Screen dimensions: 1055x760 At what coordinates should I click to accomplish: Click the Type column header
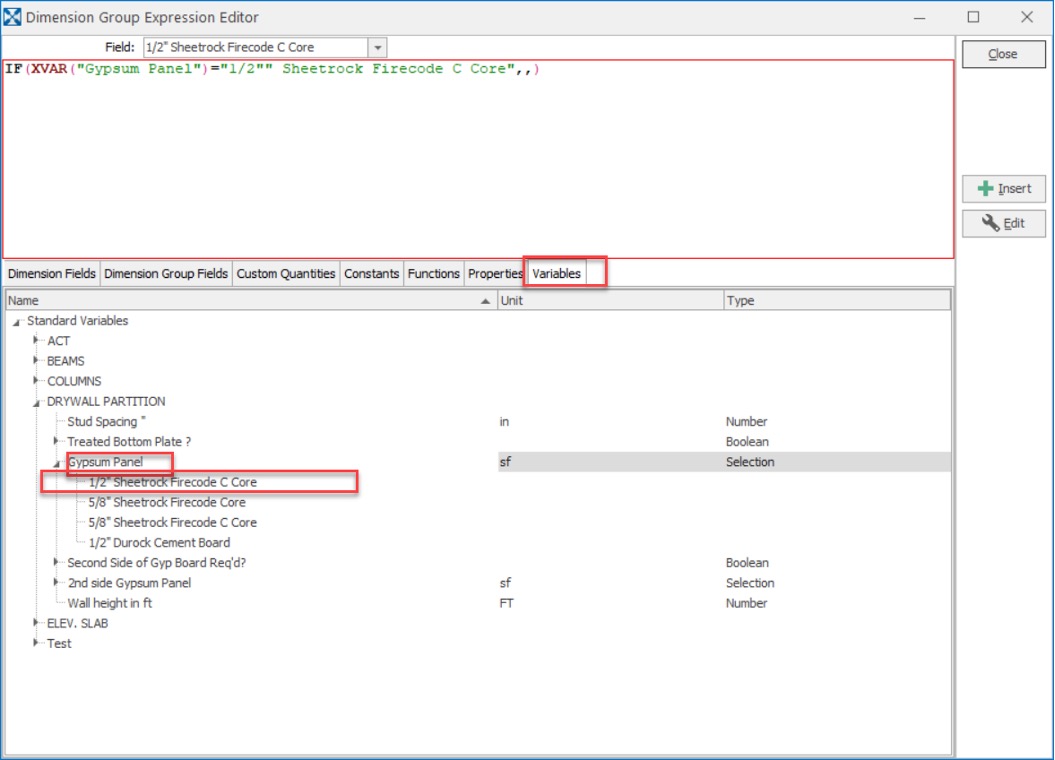pos(837,301)
